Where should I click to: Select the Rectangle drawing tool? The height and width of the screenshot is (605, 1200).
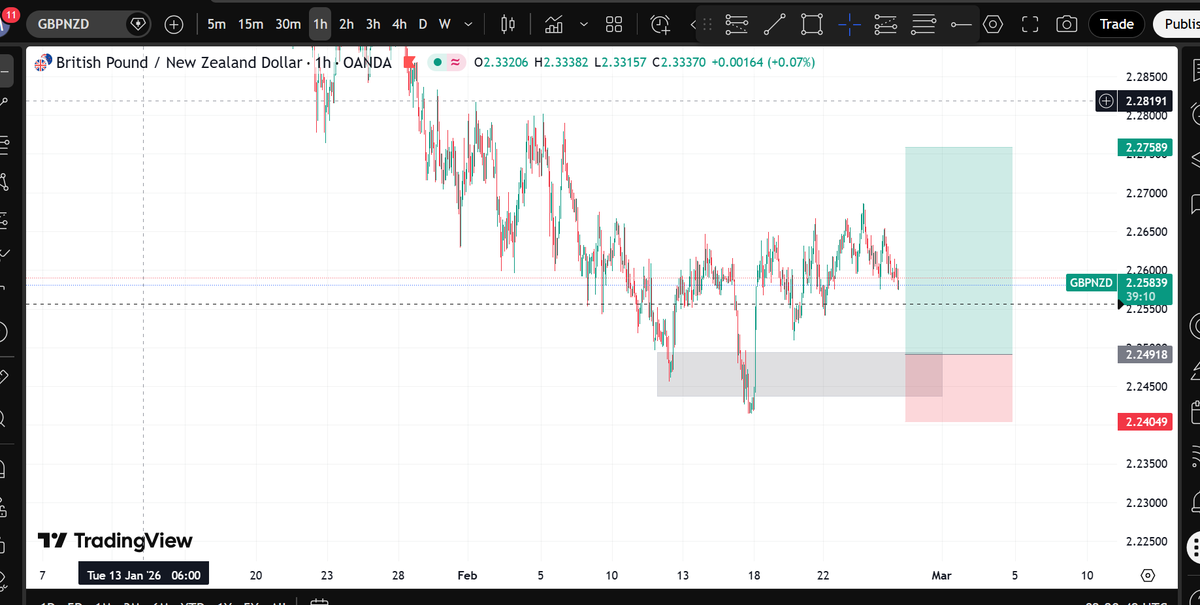pos(812,23)
